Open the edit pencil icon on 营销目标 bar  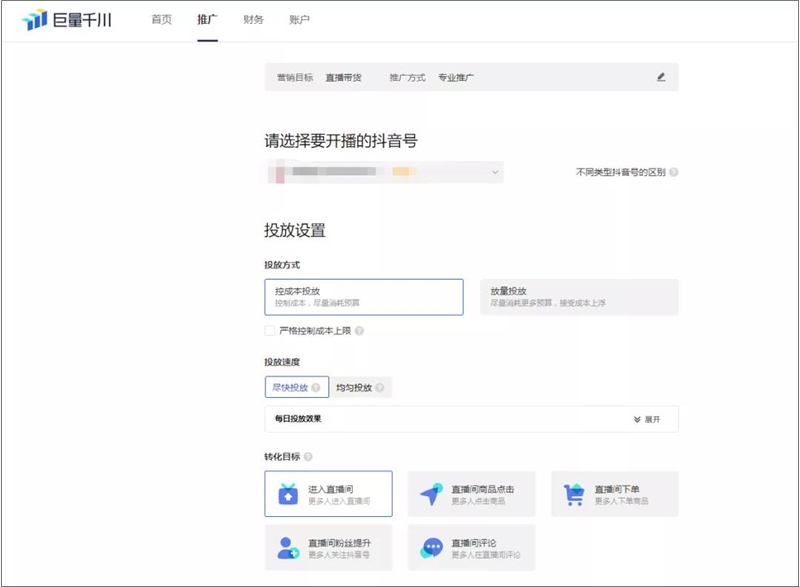tap(662, 78)
